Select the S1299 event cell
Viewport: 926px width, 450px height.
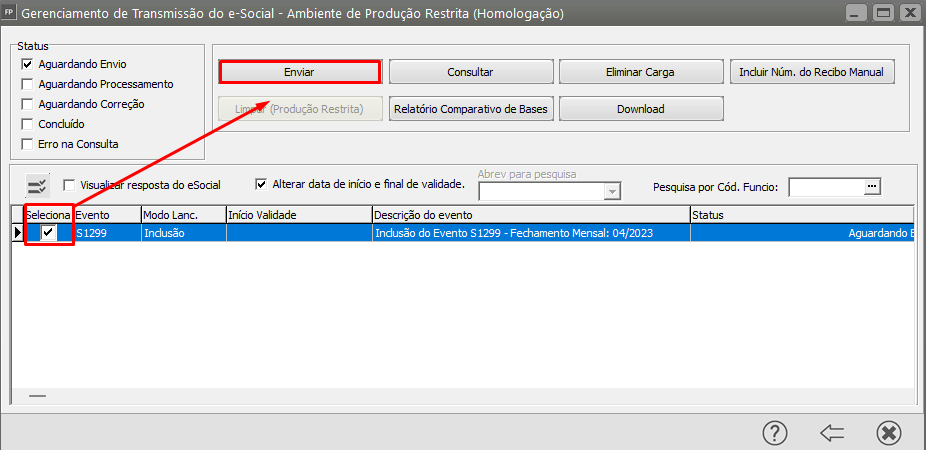tap(107, 233)
